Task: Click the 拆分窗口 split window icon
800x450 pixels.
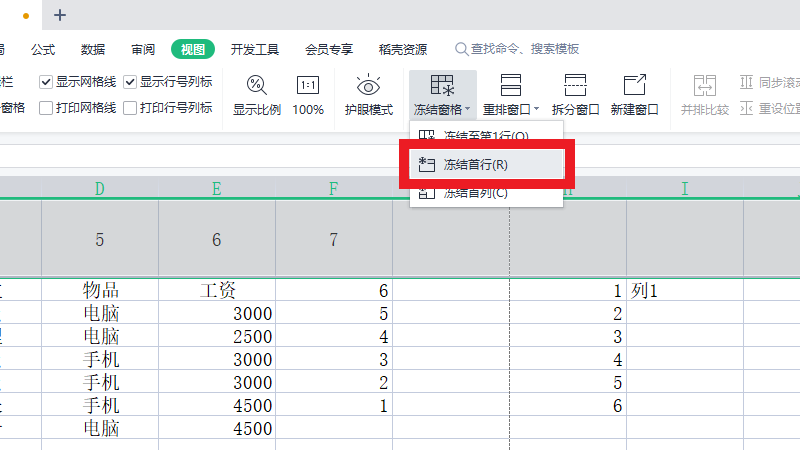Action: click(x=575, y=86)
